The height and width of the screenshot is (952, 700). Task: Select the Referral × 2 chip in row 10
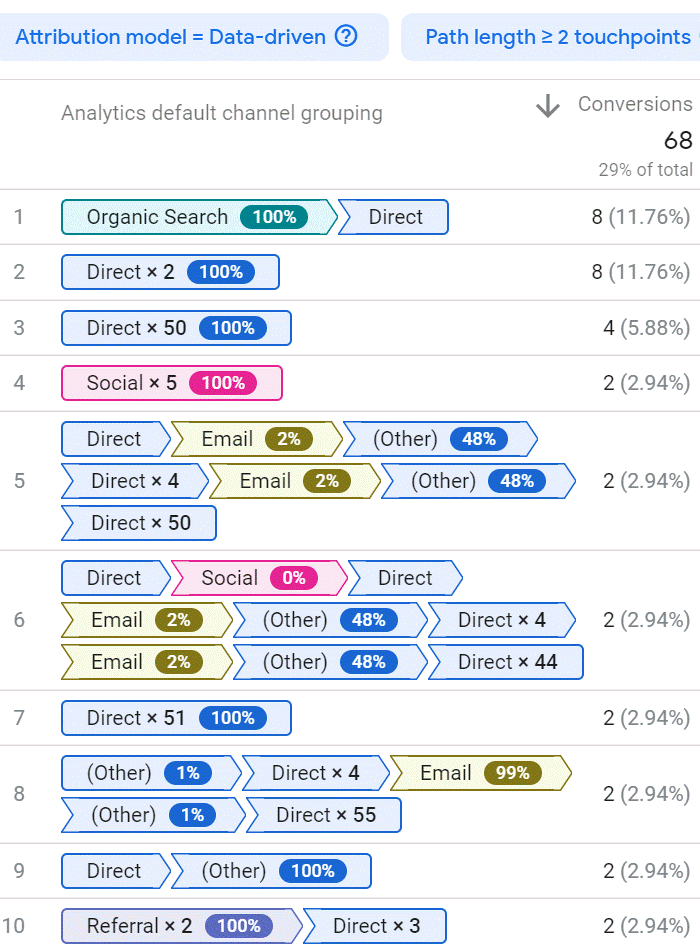click(180, 926)
